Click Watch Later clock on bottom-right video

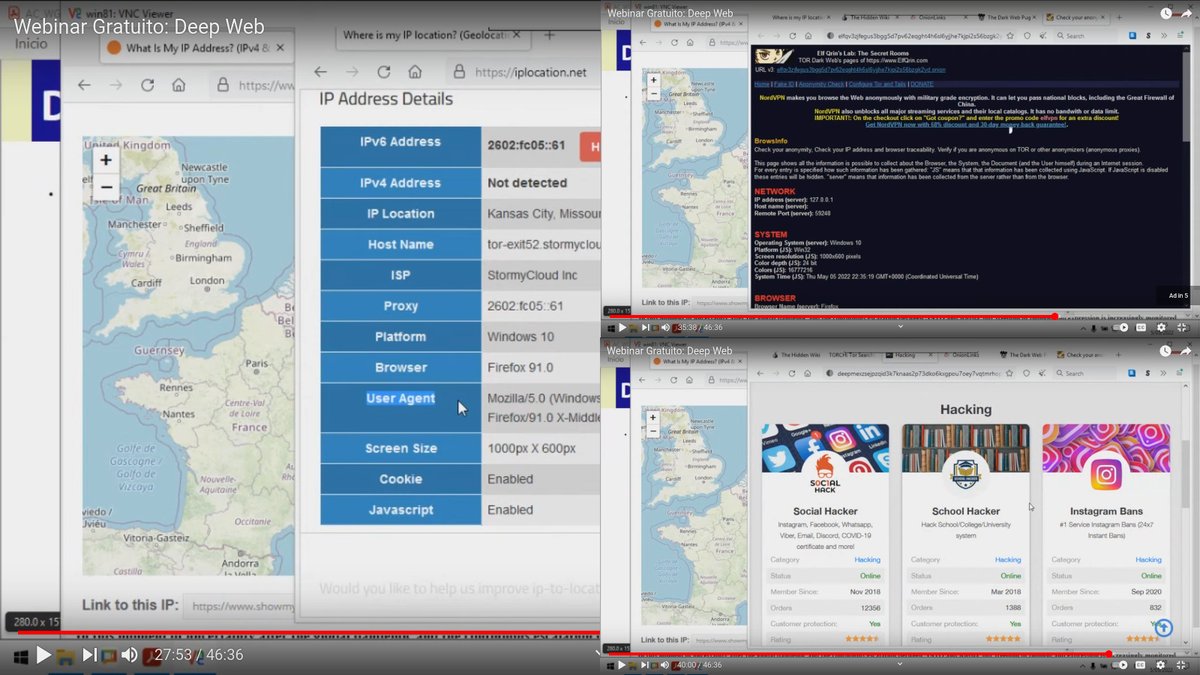(x=1166, y=351)
